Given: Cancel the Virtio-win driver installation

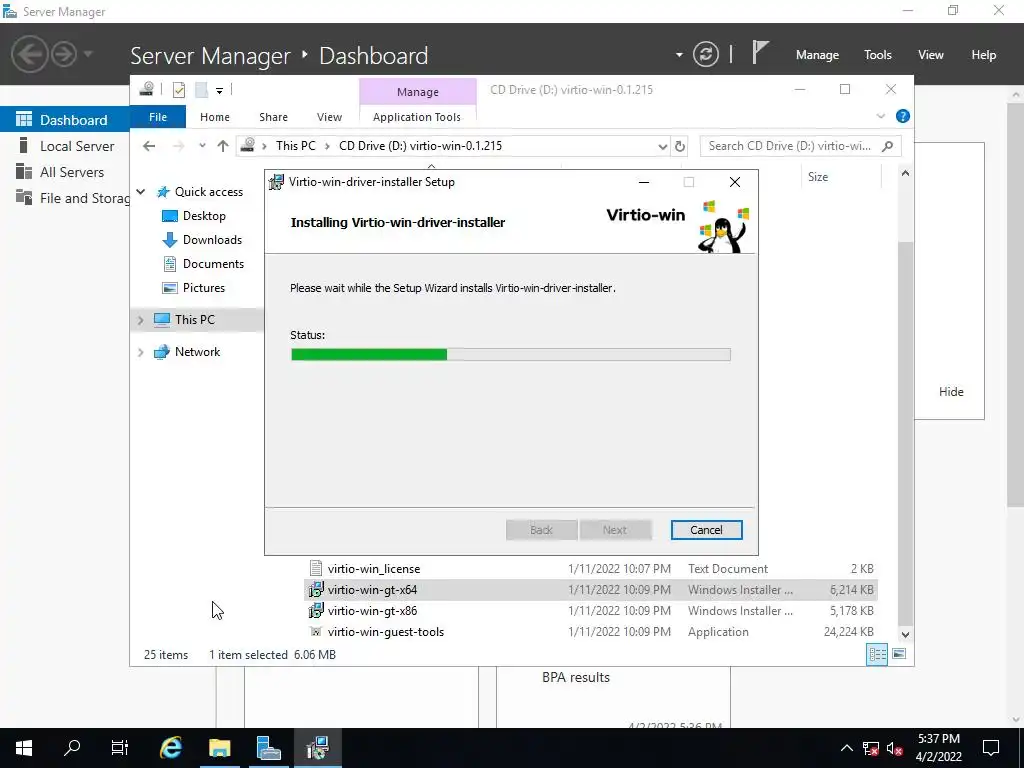Looking at the screenshot, I should (x=706, y=530).
